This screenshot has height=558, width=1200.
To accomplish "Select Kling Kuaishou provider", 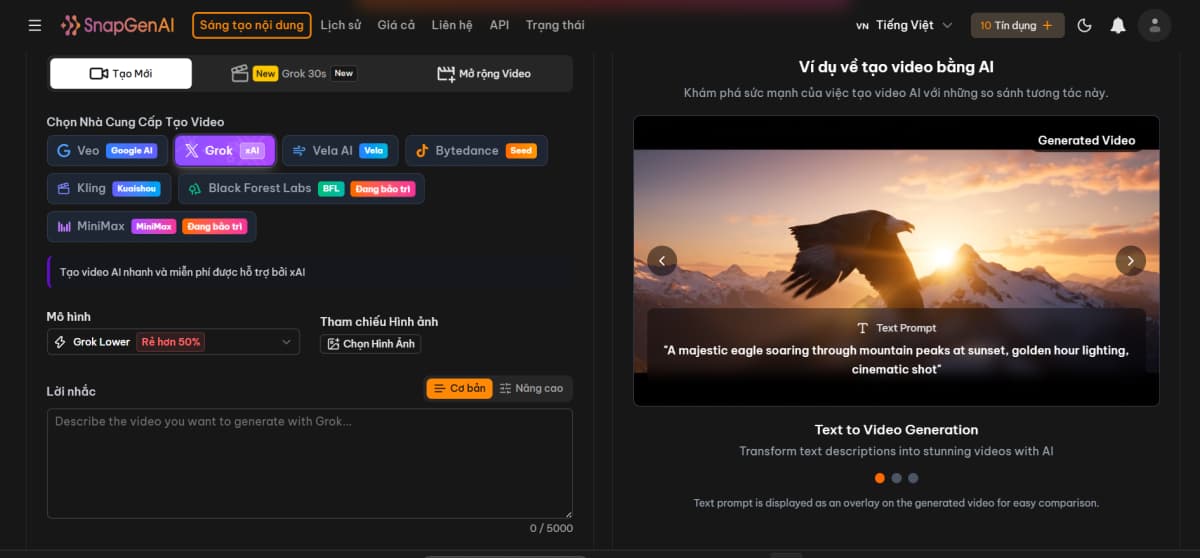I will pos(109,188).
